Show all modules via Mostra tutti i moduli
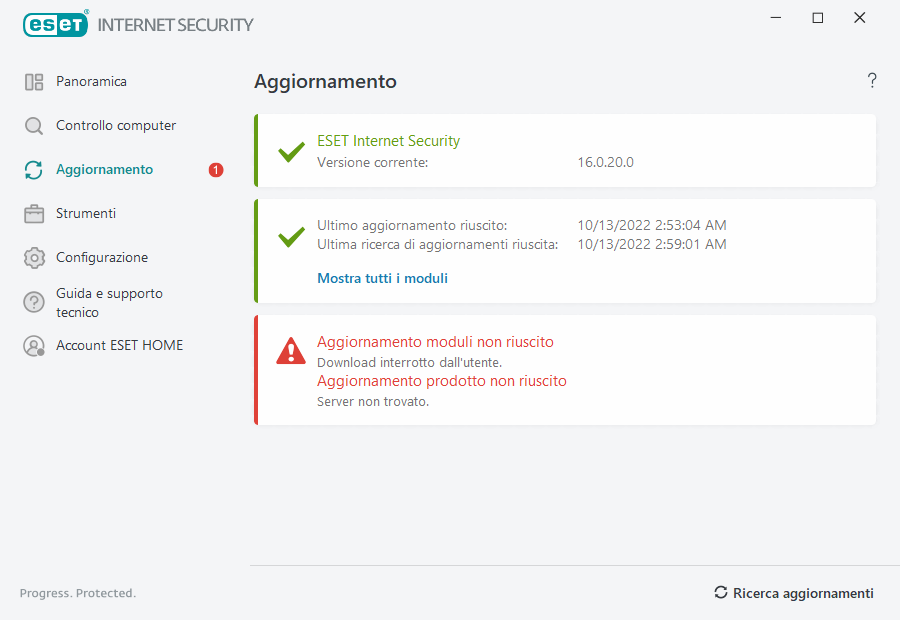The height and width of the screenshot is (620, 900). click(382, 279)
